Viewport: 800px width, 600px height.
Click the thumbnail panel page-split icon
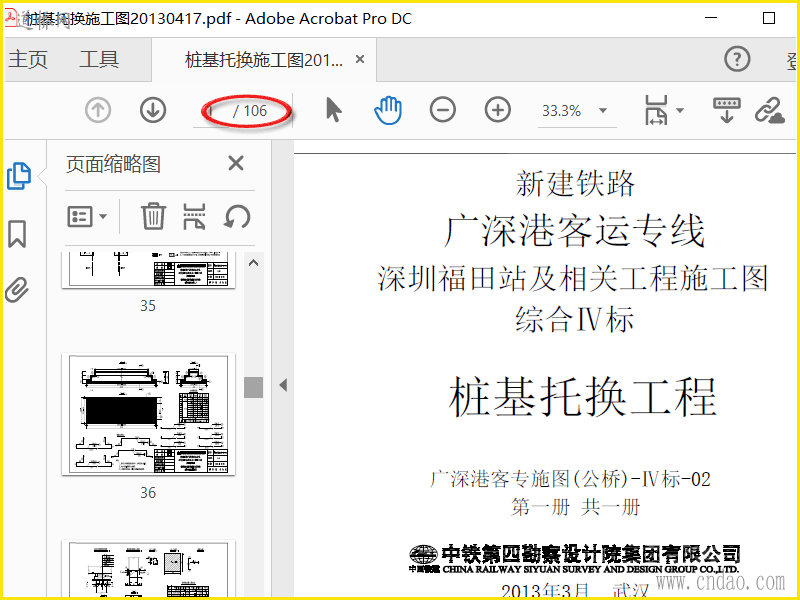[194, 217]
